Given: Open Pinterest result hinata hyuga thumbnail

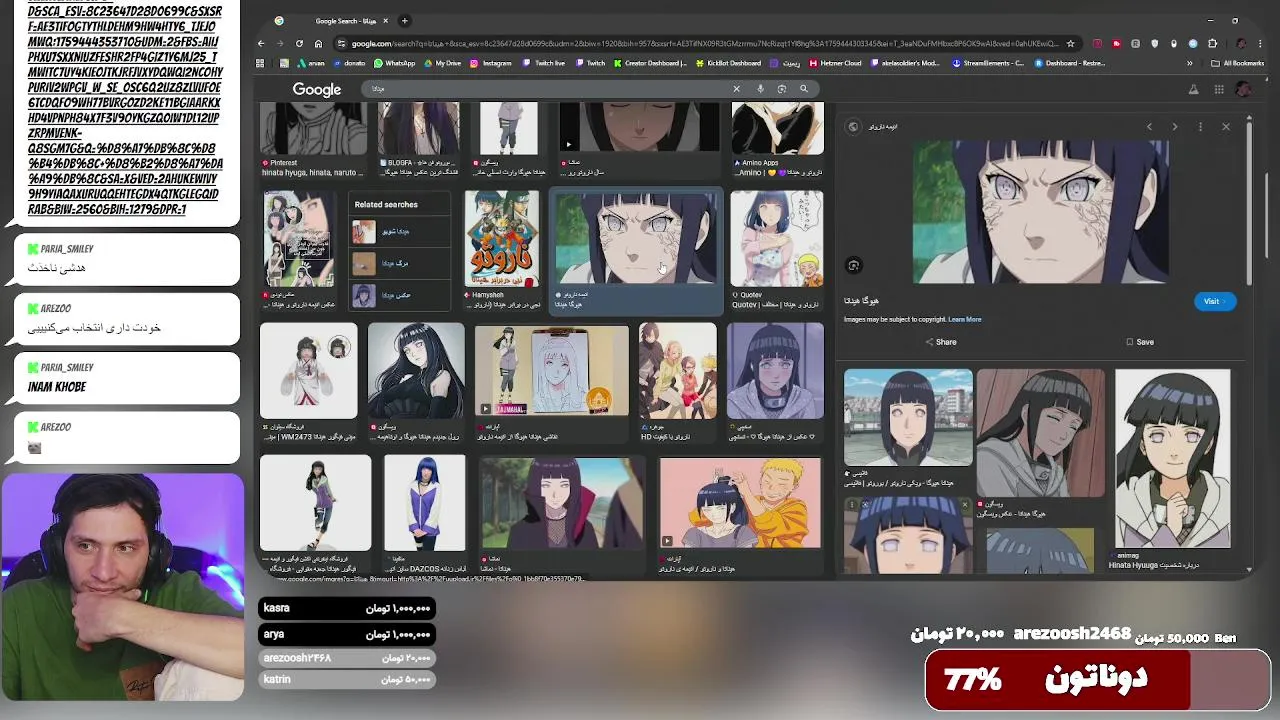Looking at the screenshot, I should [313, 128].
